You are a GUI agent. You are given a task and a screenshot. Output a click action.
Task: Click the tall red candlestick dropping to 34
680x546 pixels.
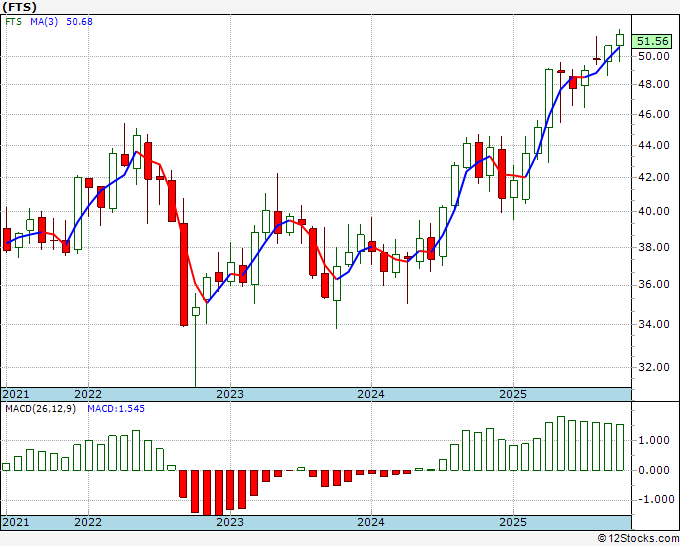[184, 274]
